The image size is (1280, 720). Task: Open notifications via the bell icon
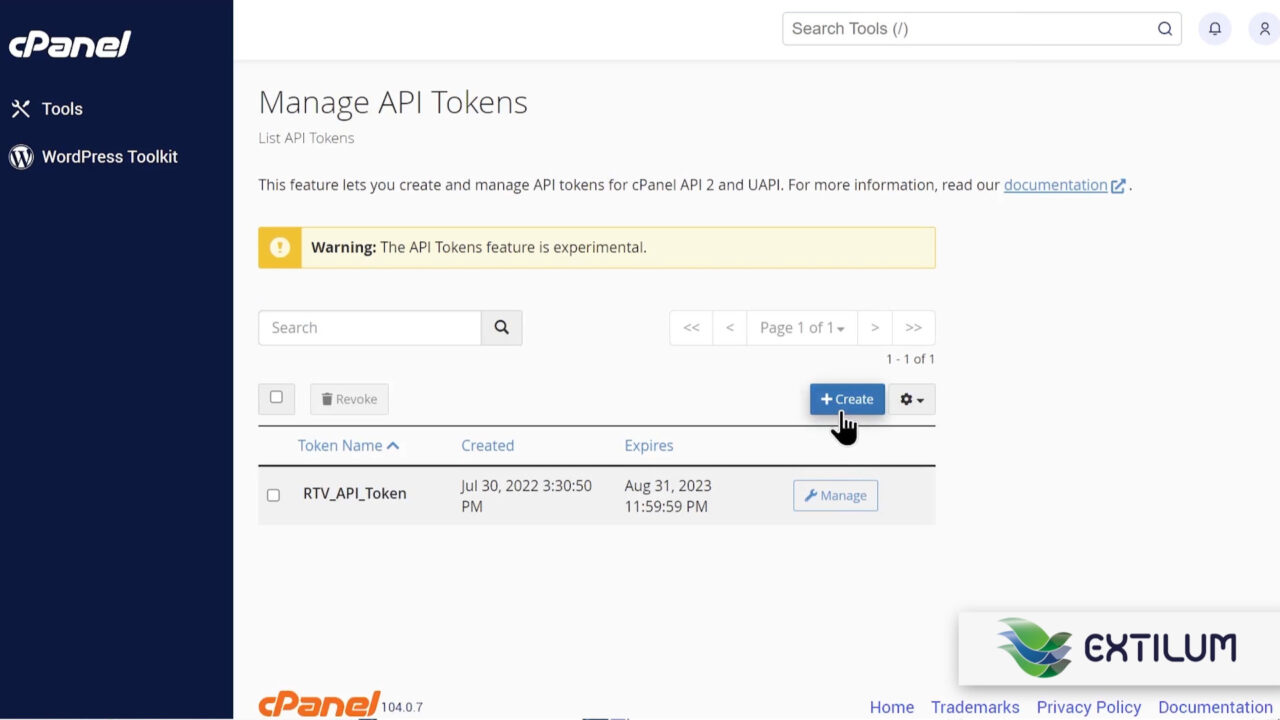1214,28
